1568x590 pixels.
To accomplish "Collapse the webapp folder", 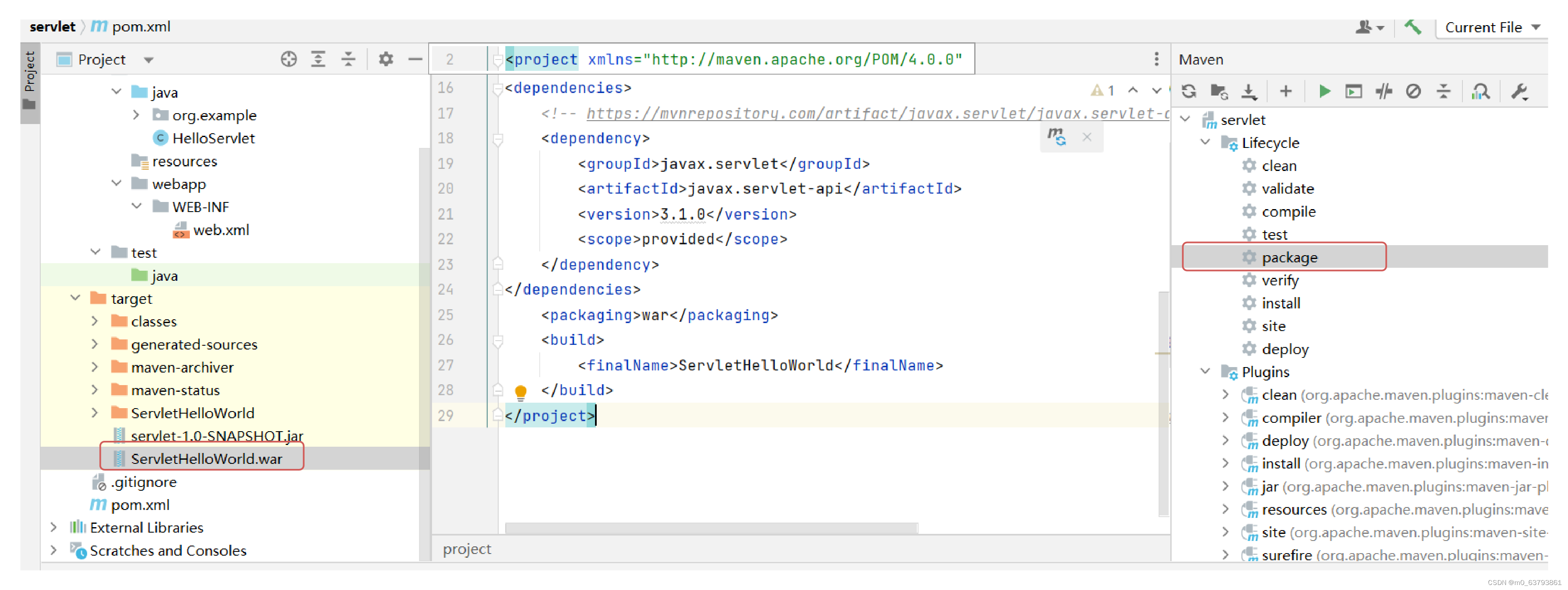I will click(116, 183).
